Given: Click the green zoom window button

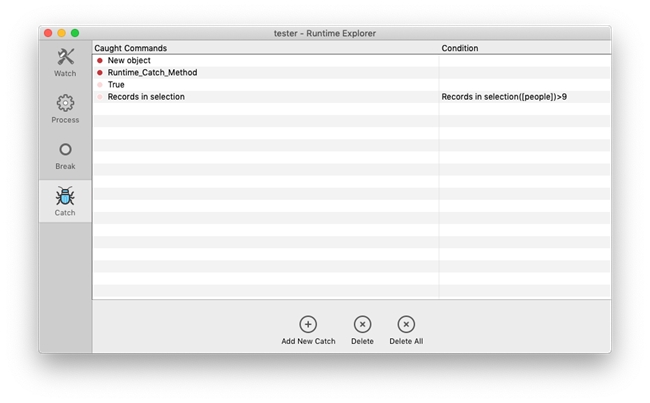Looking at the screenshot, I should tap(74, 33).
